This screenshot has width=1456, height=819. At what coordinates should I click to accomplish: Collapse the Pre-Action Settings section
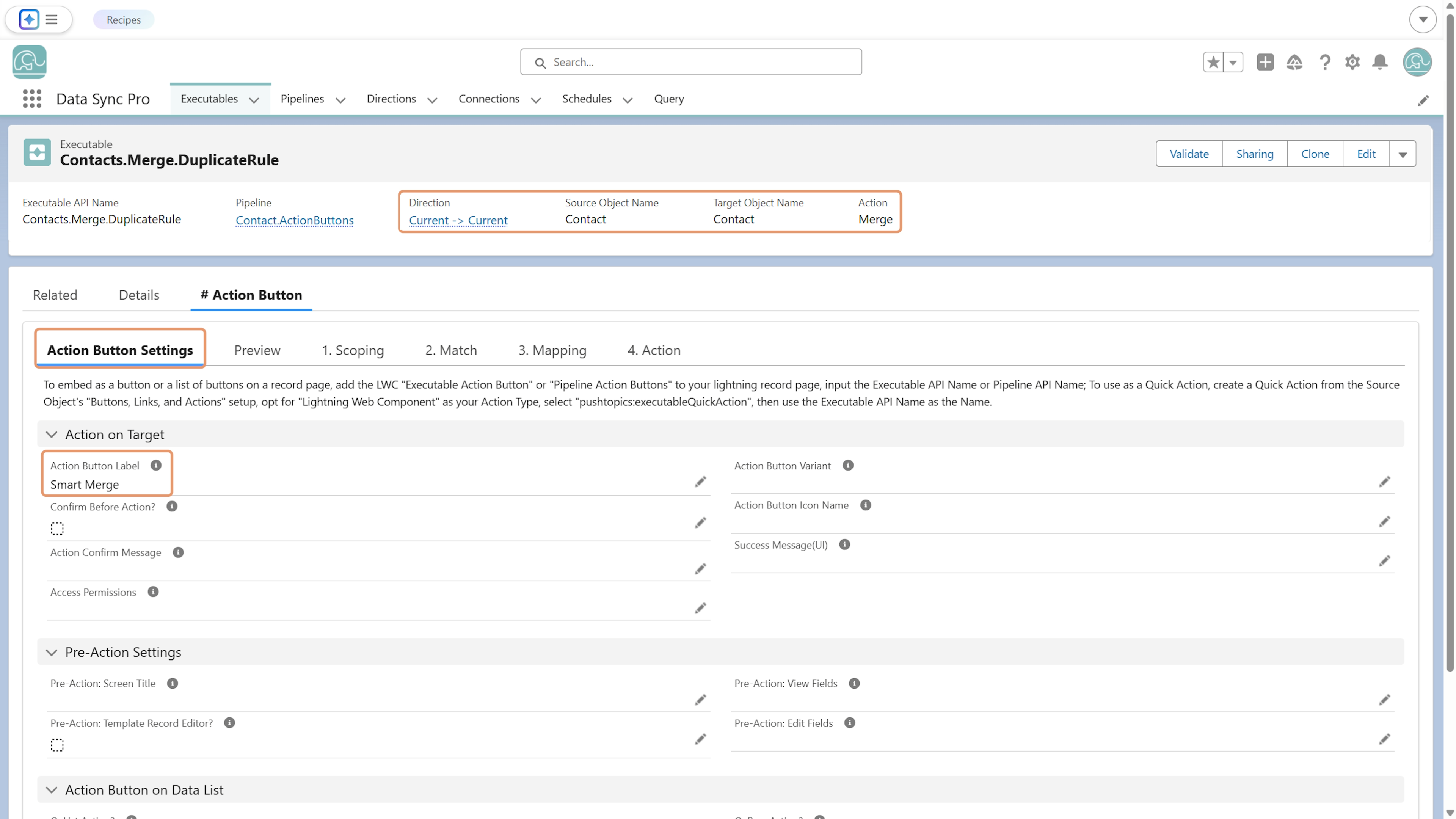[x=52, y=652]
